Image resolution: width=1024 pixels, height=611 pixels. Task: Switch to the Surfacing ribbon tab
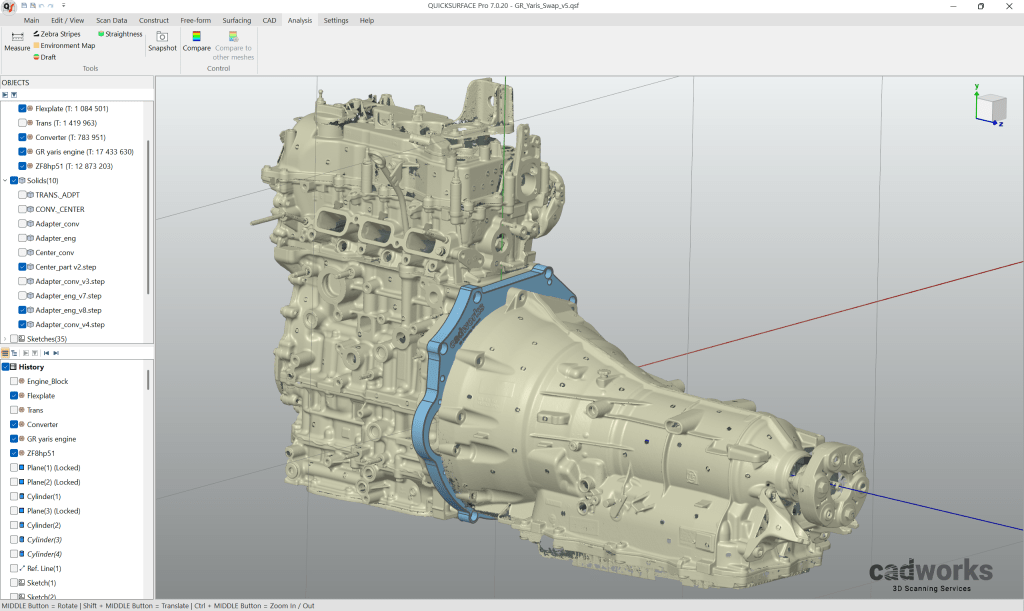[x=237, y=19]
